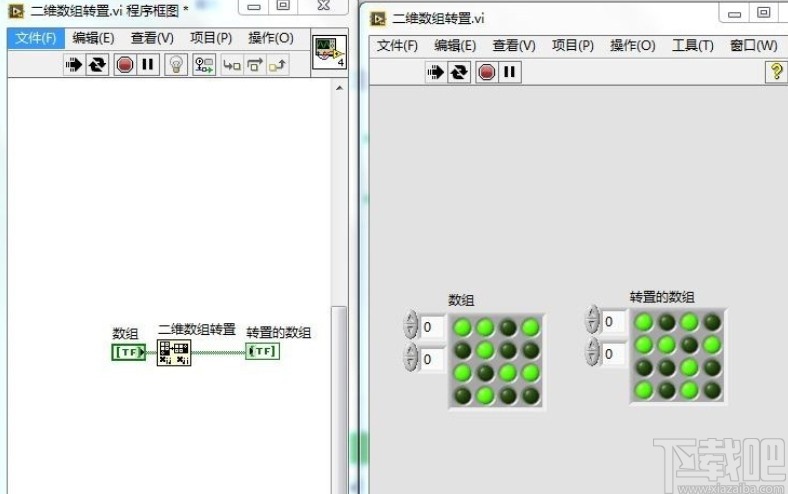Select the 二维数组转置 label in block diagram
788x494 pixels.
tap(197, 329)
